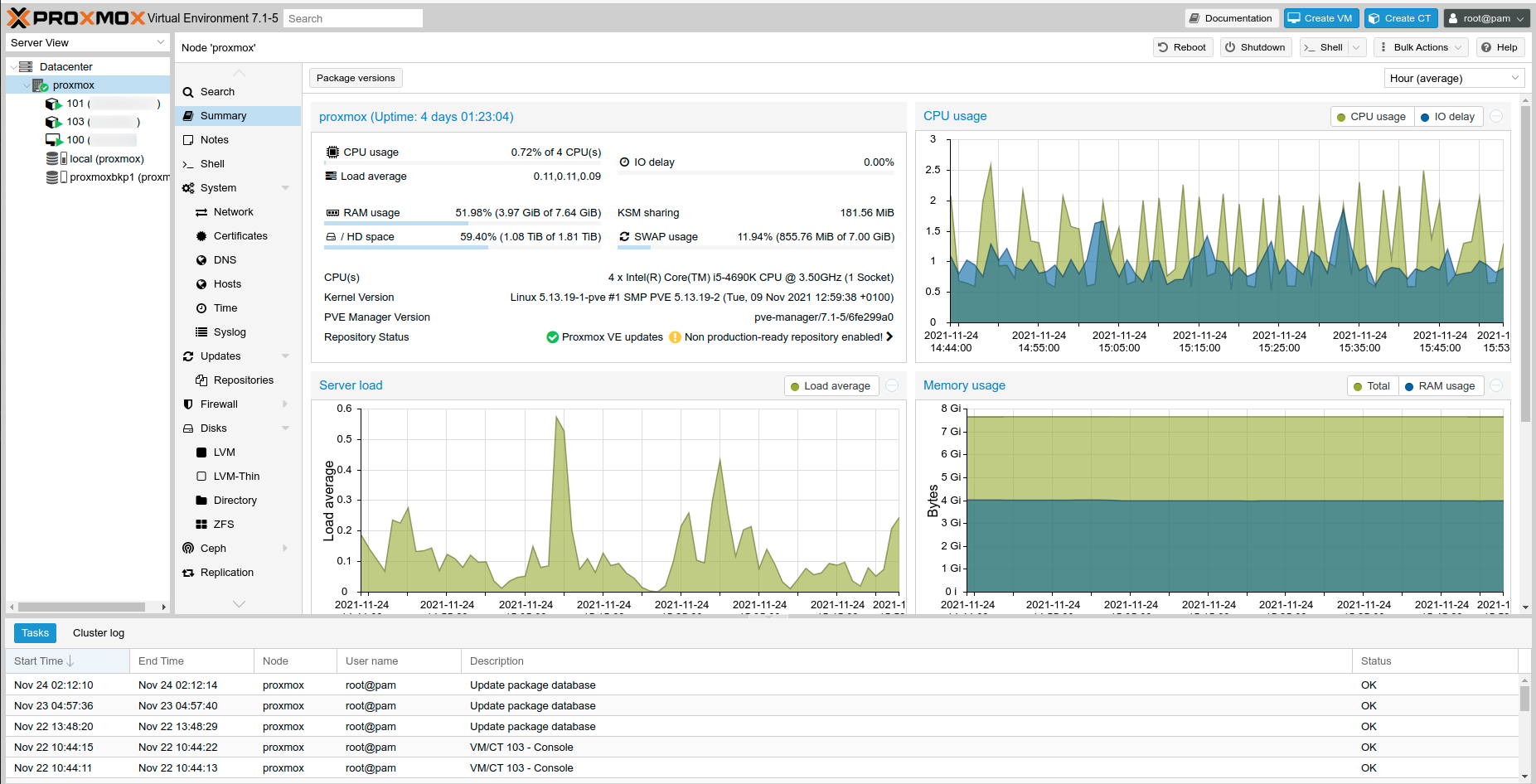Click Package versions button
This screenshot has width=1536, height=784.
click(356, 78)
